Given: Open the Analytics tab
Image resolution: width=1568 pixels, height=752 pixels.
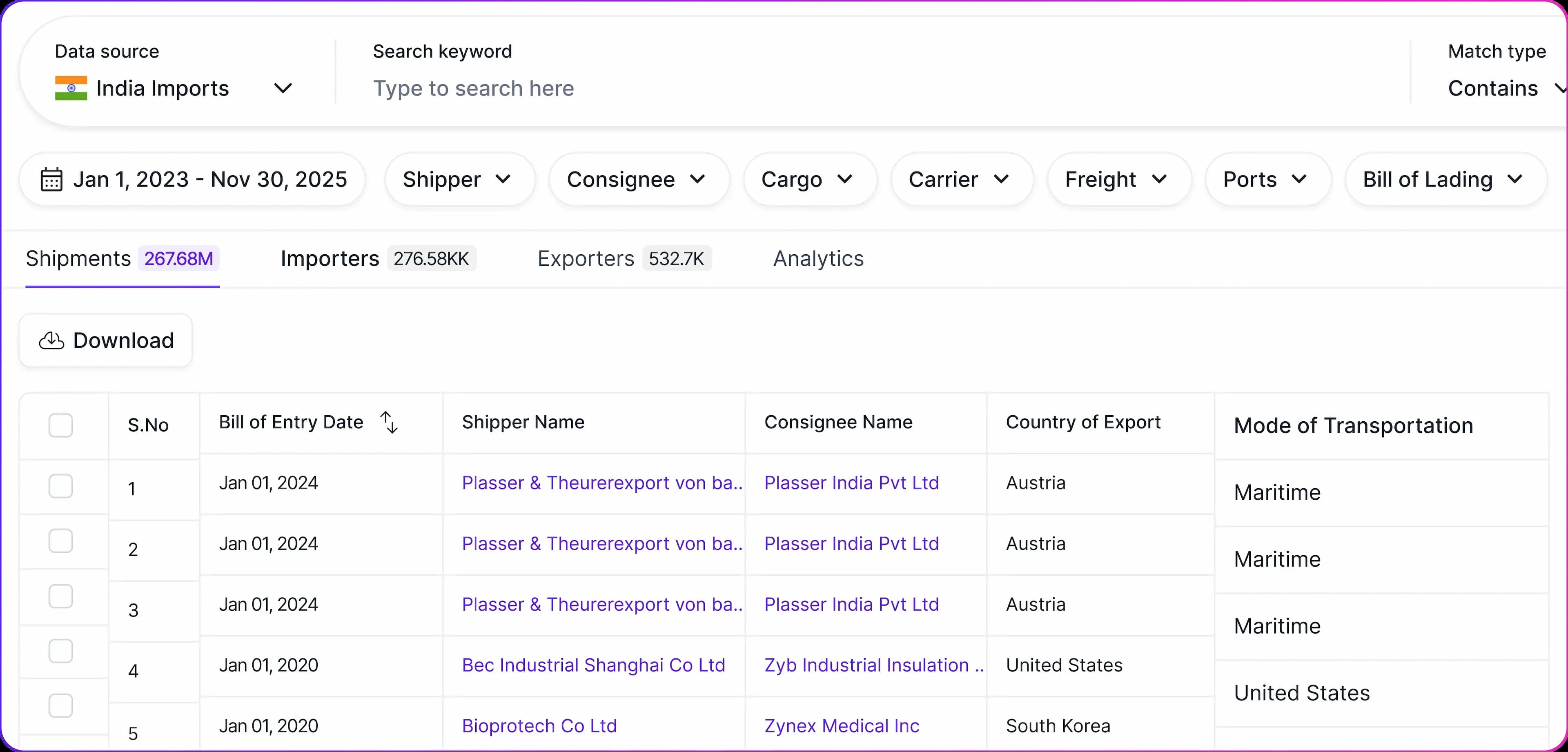Looking at the screenshot, I should [818, 259].
